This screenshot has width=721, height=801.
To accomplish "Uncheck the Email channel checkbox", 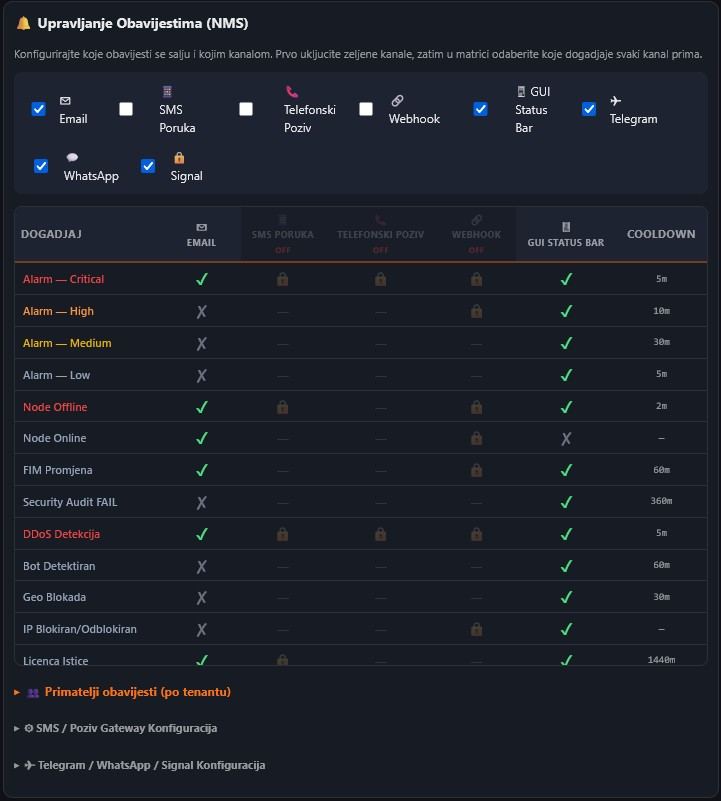I will tap(39, 109).
